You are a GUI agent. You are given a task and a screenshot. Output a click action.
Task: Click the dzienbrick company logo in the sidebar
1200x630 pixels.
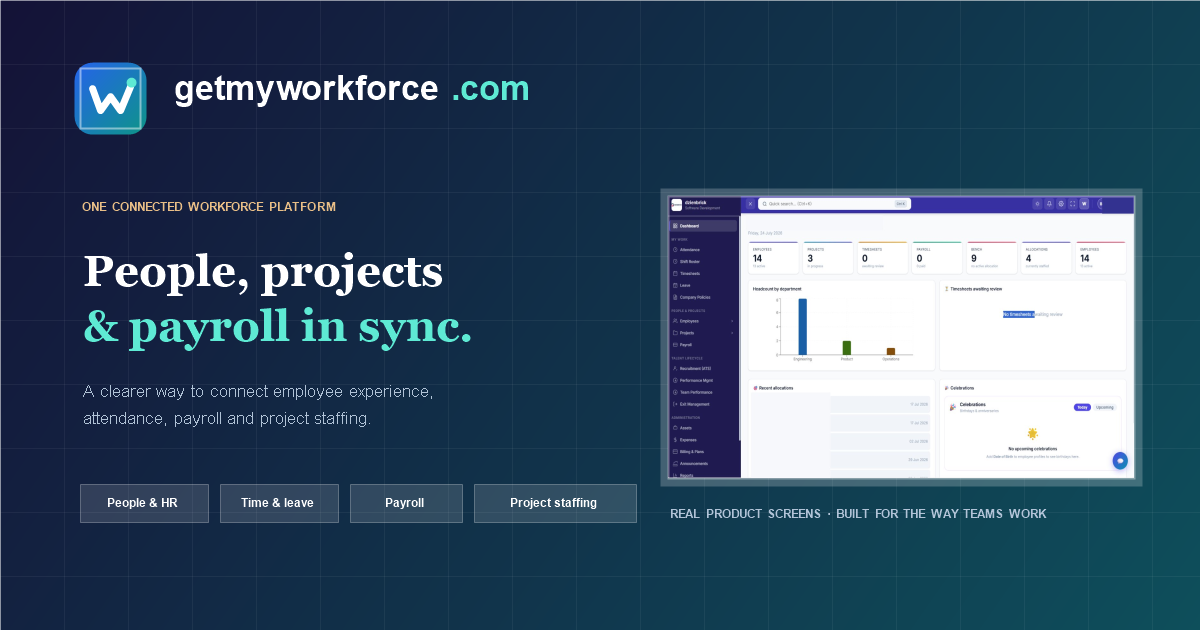tap(677, 205)
